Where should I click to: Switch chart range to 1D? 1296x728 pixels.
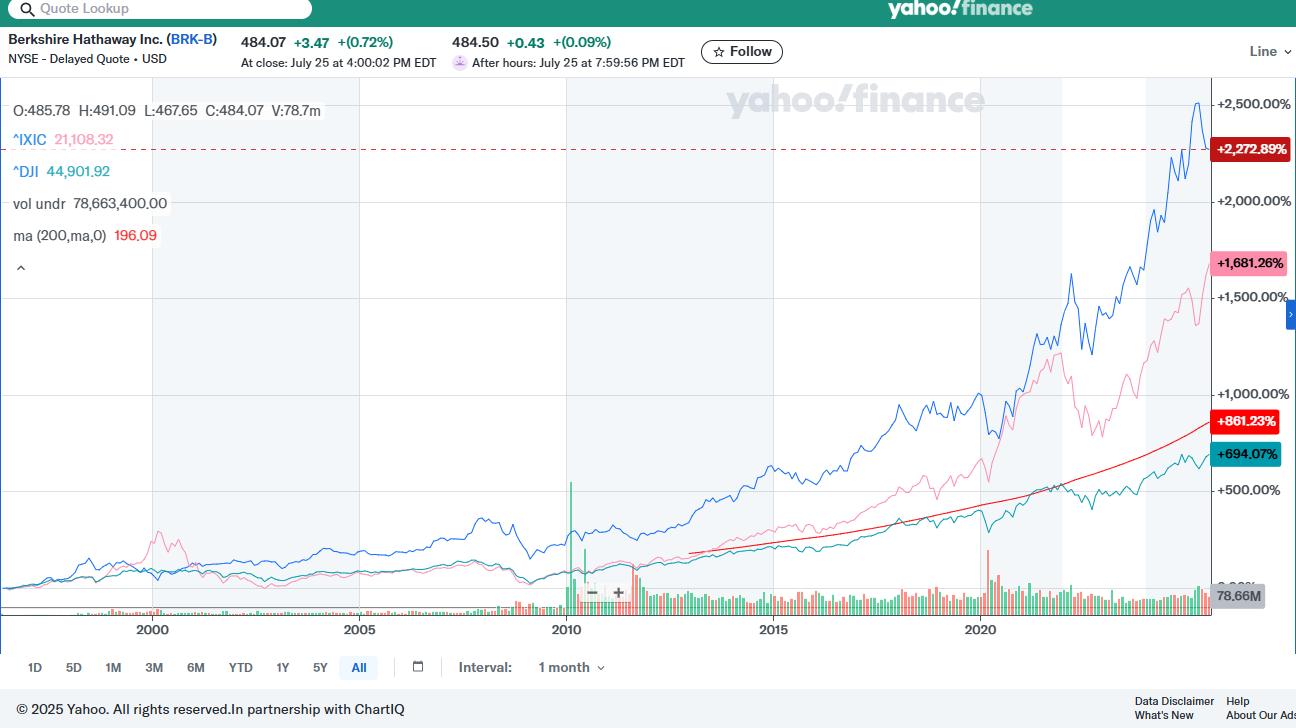click(35, 668)
